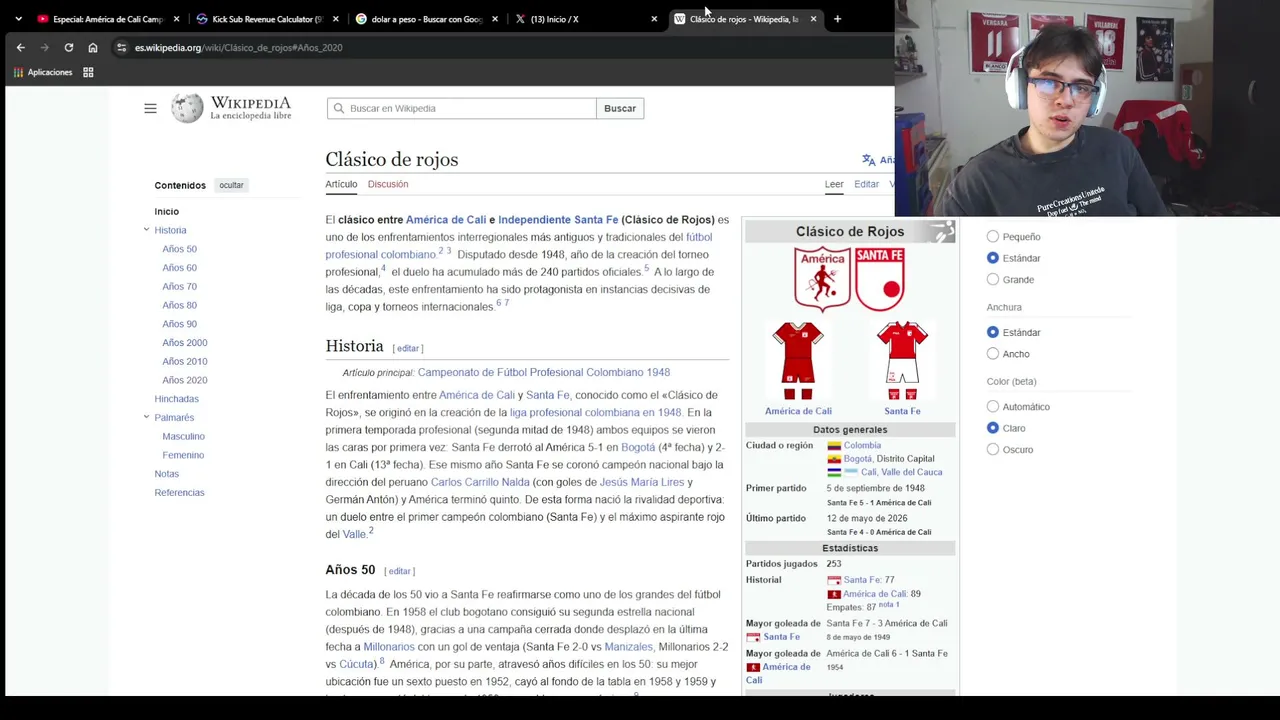1280x720 pixels.
Task: Click the browser address bar URL
Action: point(239,47)
